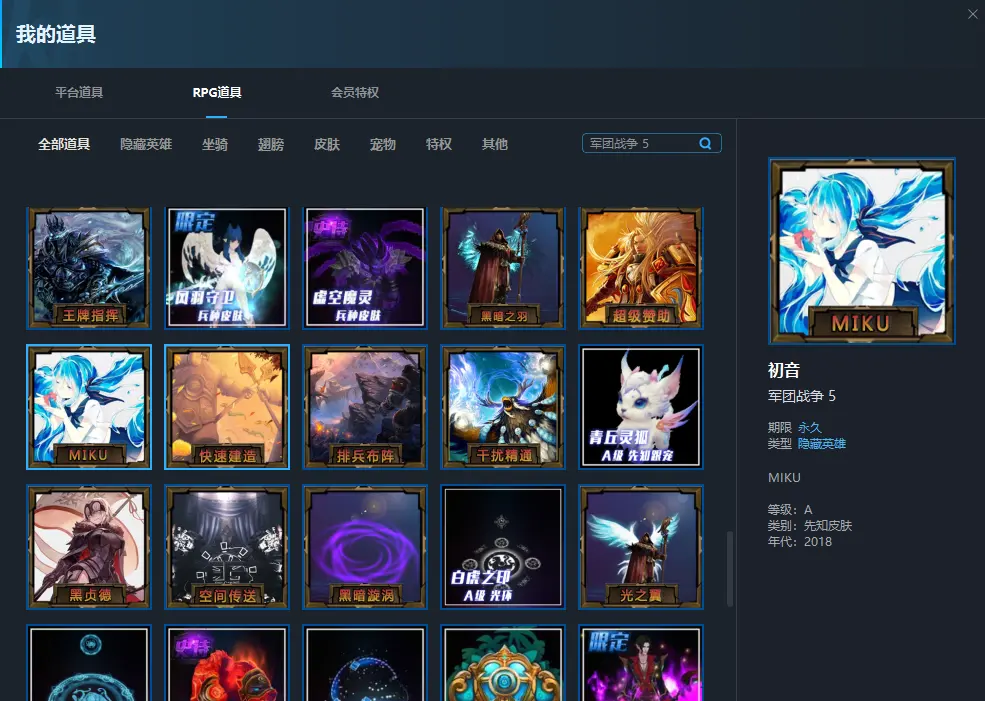Viewport: 985px width, 701px height.
Task: Select the 虚空魔灵 skin item
Action: 365,267
